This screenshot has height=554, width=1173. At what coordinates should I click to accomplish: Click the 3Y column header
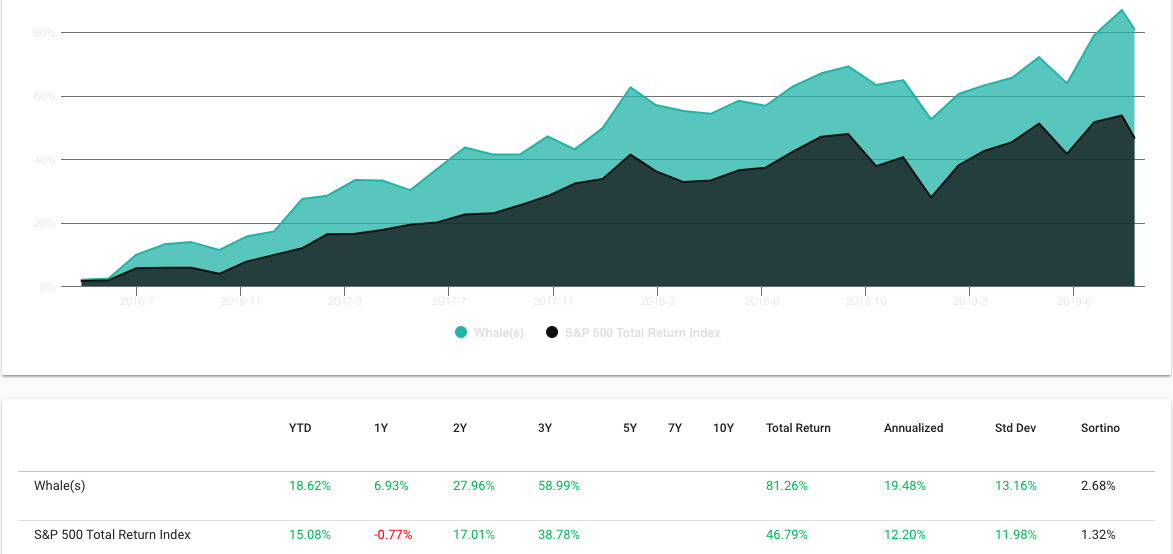pos(545,428)
